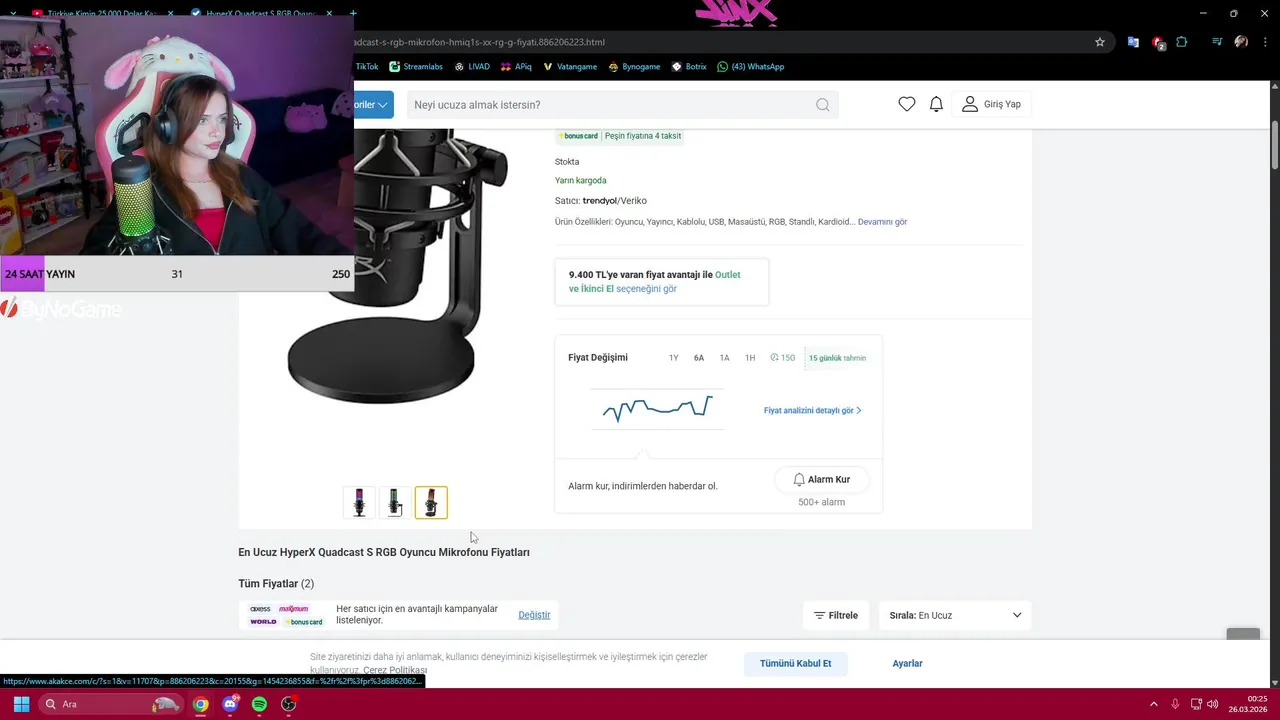Select the '15 günlük tahmin' tab
Viewport: 1280px width, 720px height.
[x=837, y=358]
